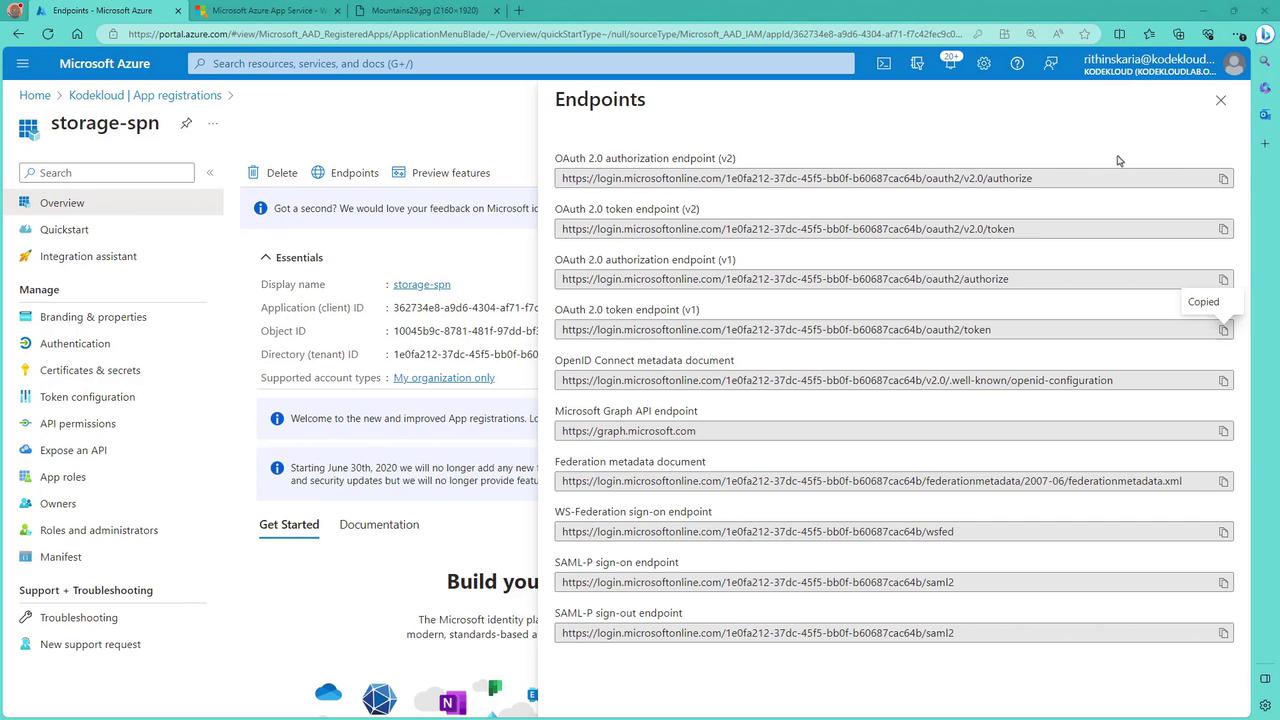Switch to the Documentation tab
The image size is (1280, 720).
pos(379,524)
